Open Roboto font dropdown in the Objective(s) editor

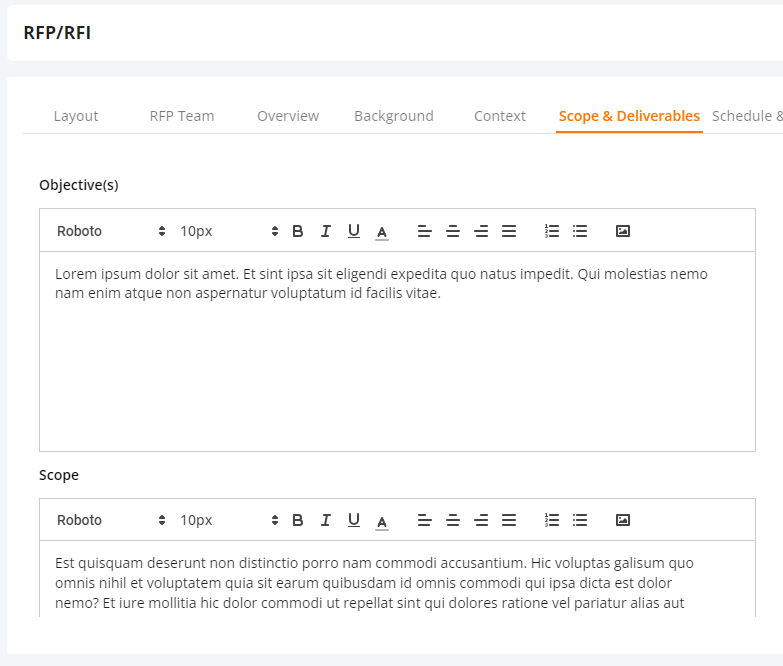(111, 231)
